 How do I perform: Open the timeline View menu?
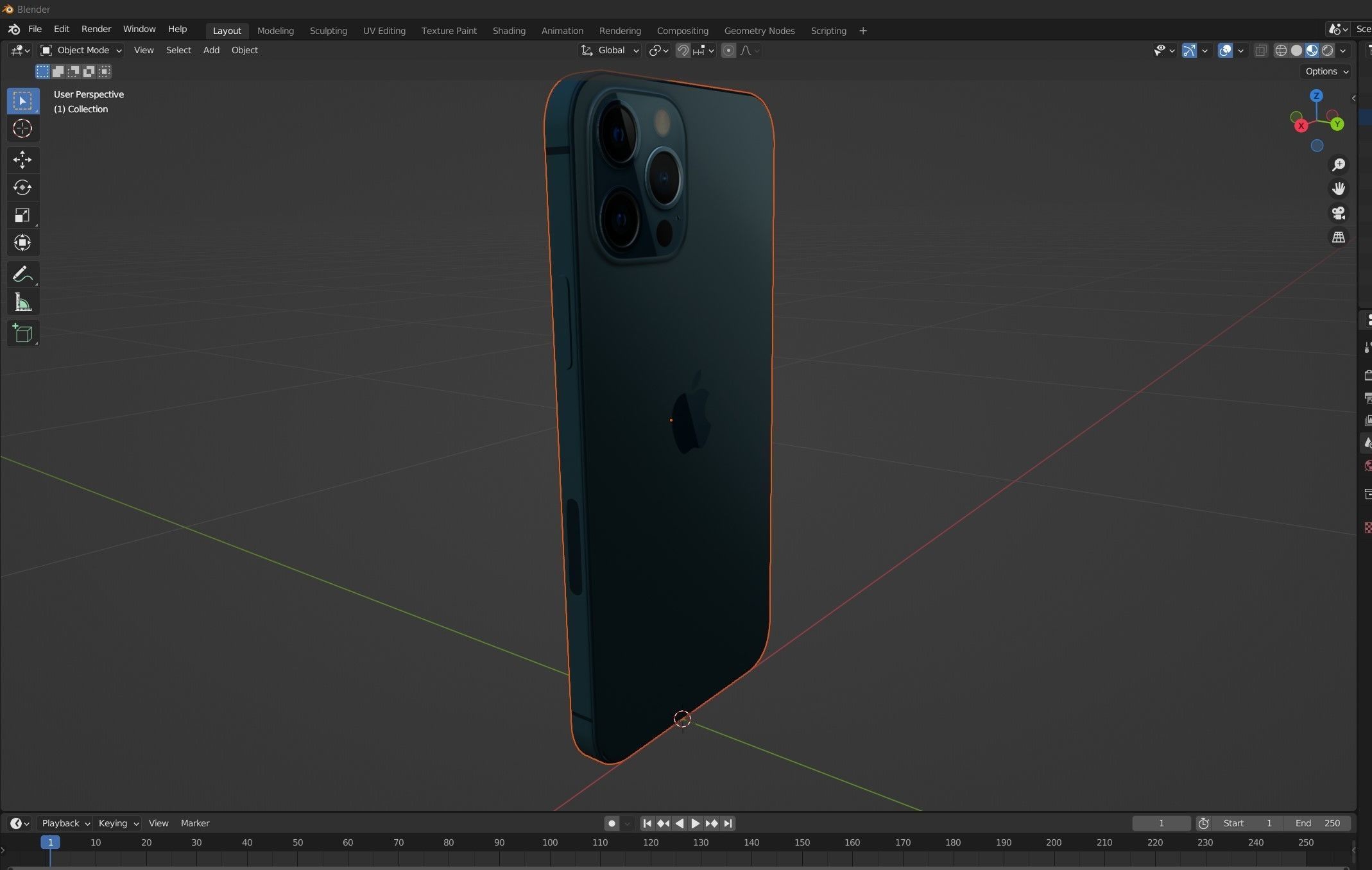coord(159,823)
